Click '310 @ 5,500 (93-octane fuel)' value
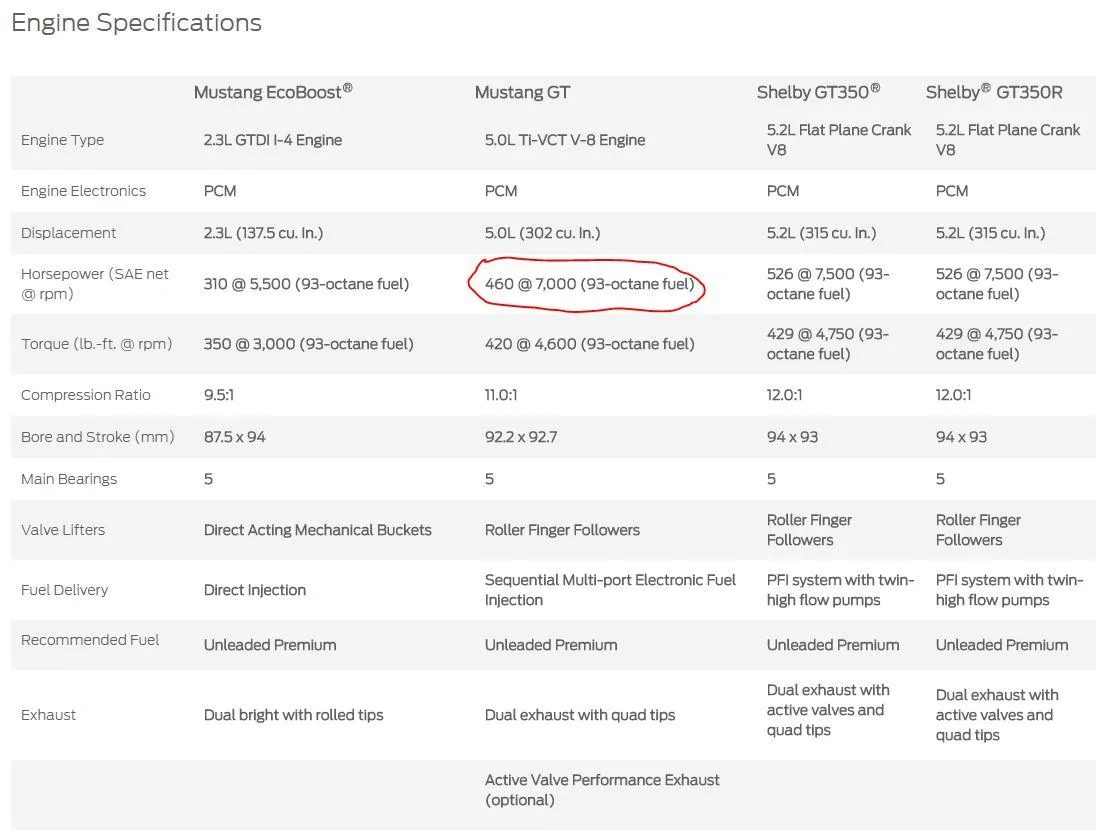Viewport: 1108px width, 840px height. pos(306,284)
